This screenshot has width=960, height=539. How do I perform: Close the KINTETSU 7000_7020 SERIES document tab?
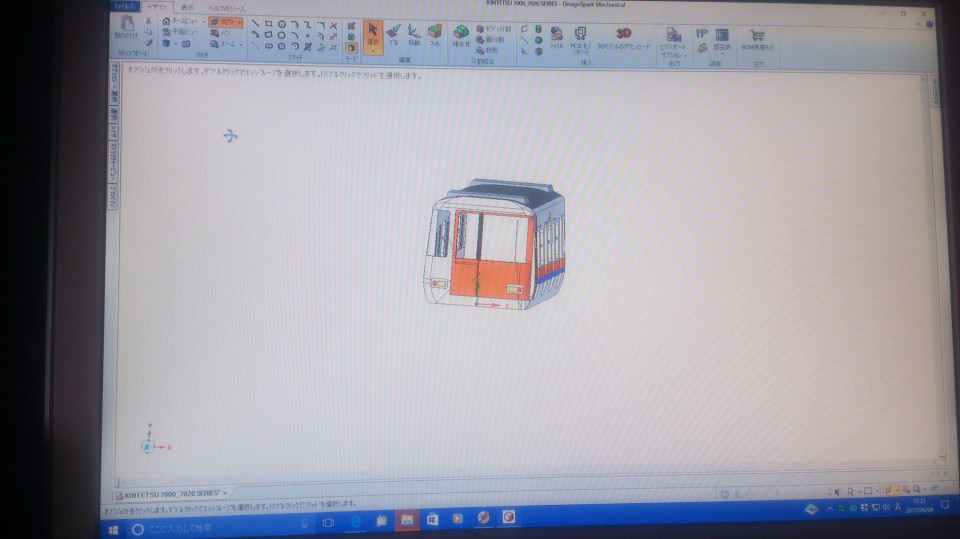[225, 493]
